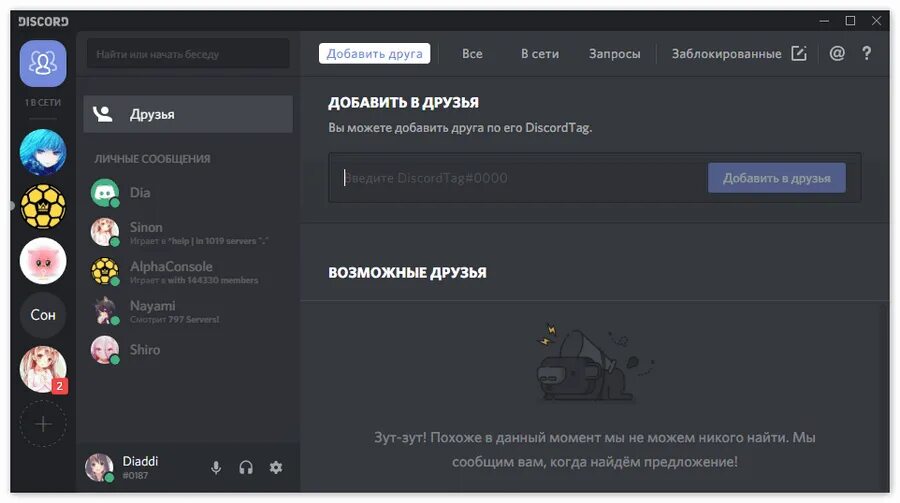Open direct message with AlphaConsole
Screen dimensions: 900x503
coord(188,272)
